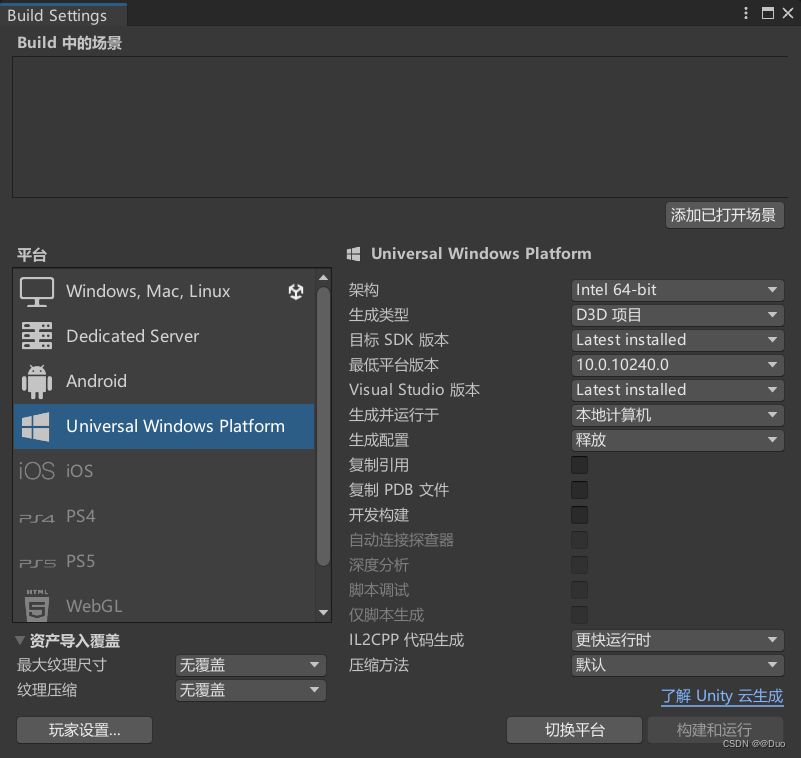The height and width of the screenshot is (758, 801).
Task: Select the WebGL platform row
Action: pos(164,603)
